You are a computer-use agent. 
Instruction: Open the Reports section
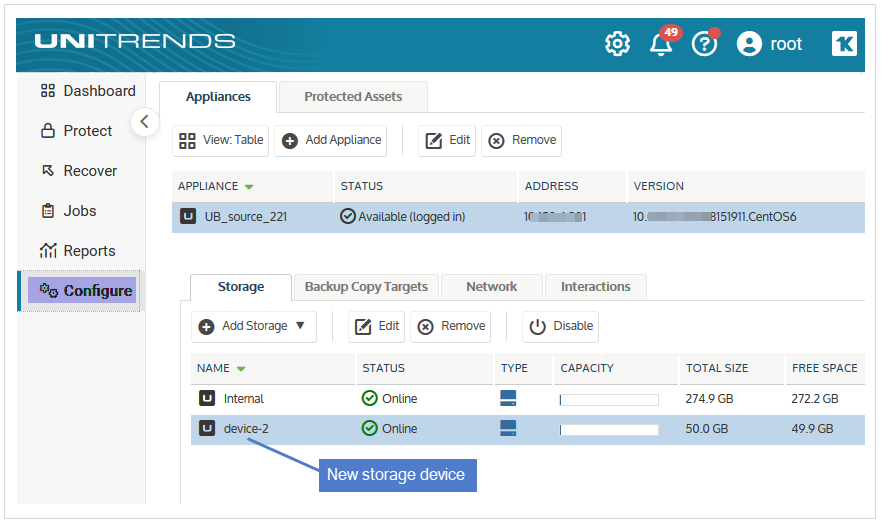pyautogui.click(x=77, y=251)
